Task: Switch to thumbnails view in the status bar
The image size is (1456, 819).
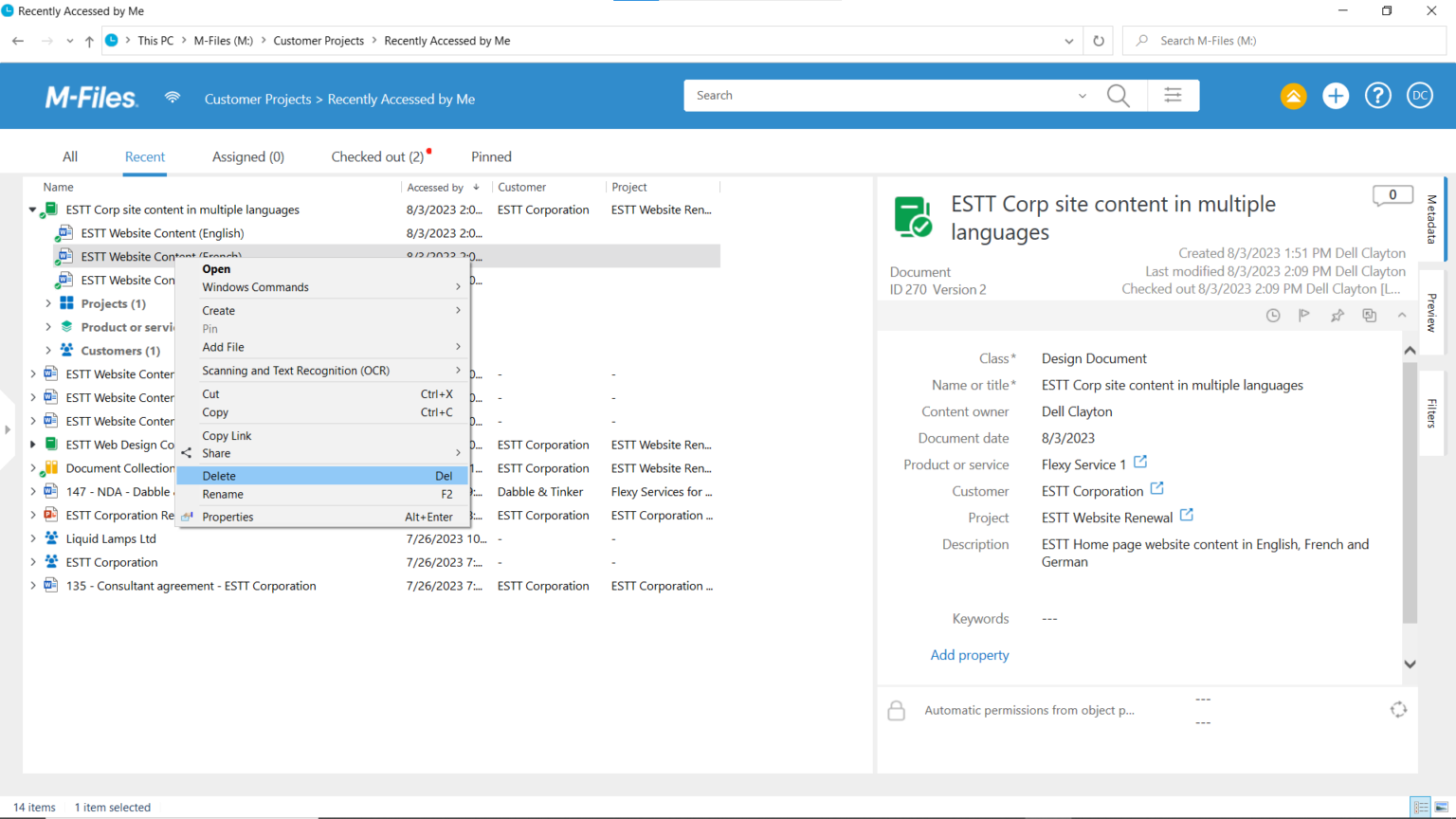Action: pos(1441,807)
